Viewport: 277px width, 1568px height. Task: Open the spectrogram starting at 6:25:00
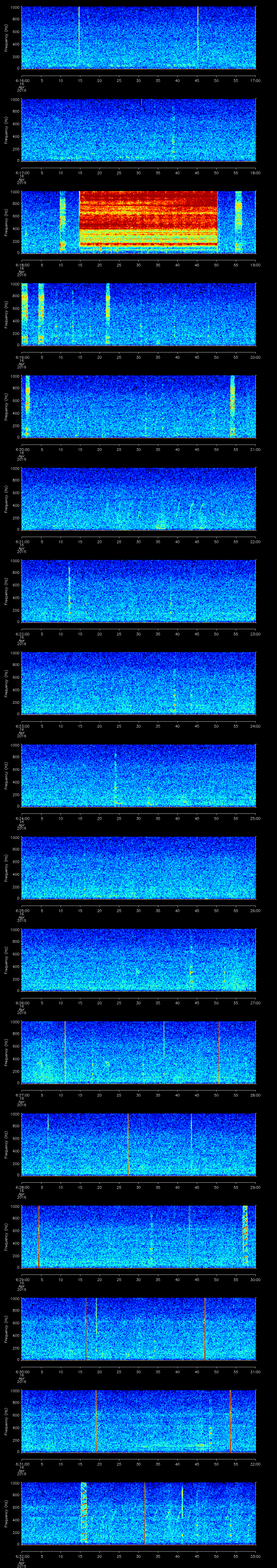[x=139, y=868]
